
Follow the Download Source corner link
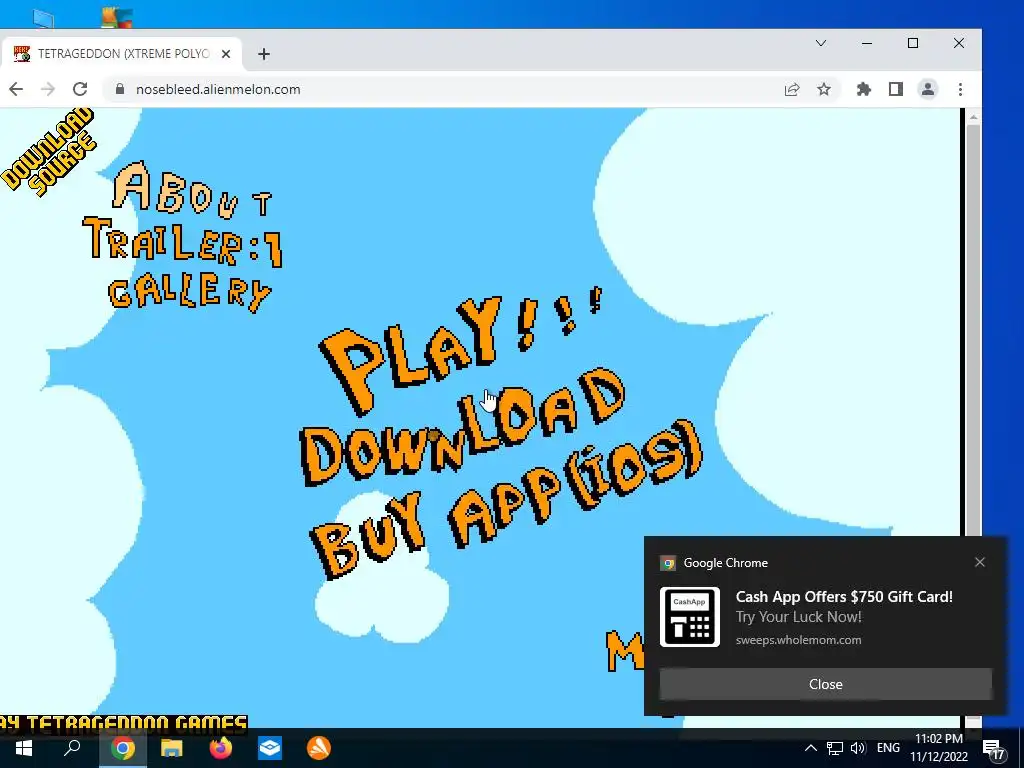[50, 152]
